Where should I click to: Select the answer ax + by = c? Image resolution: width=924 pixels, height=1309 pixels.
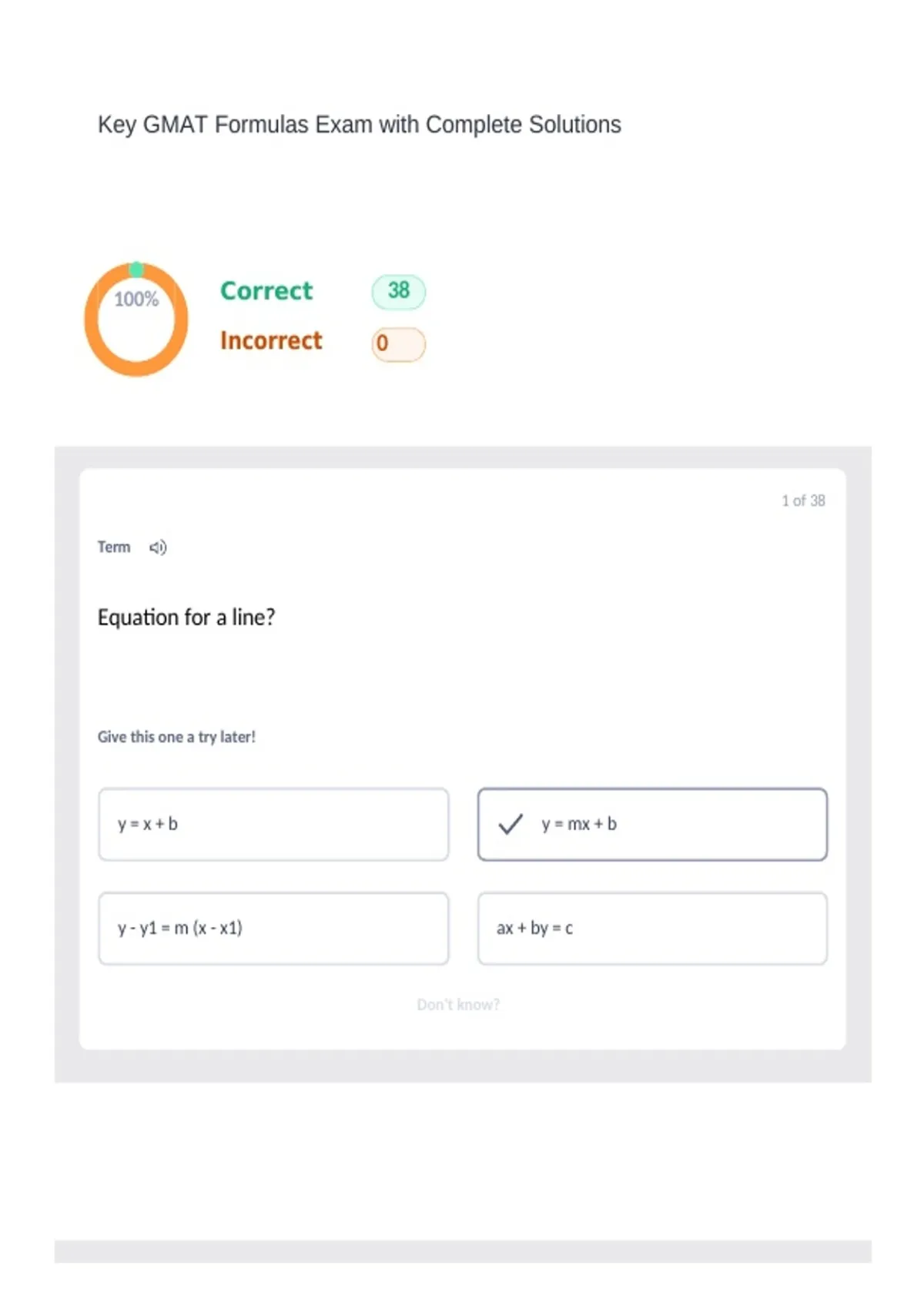tap(652, 929)
